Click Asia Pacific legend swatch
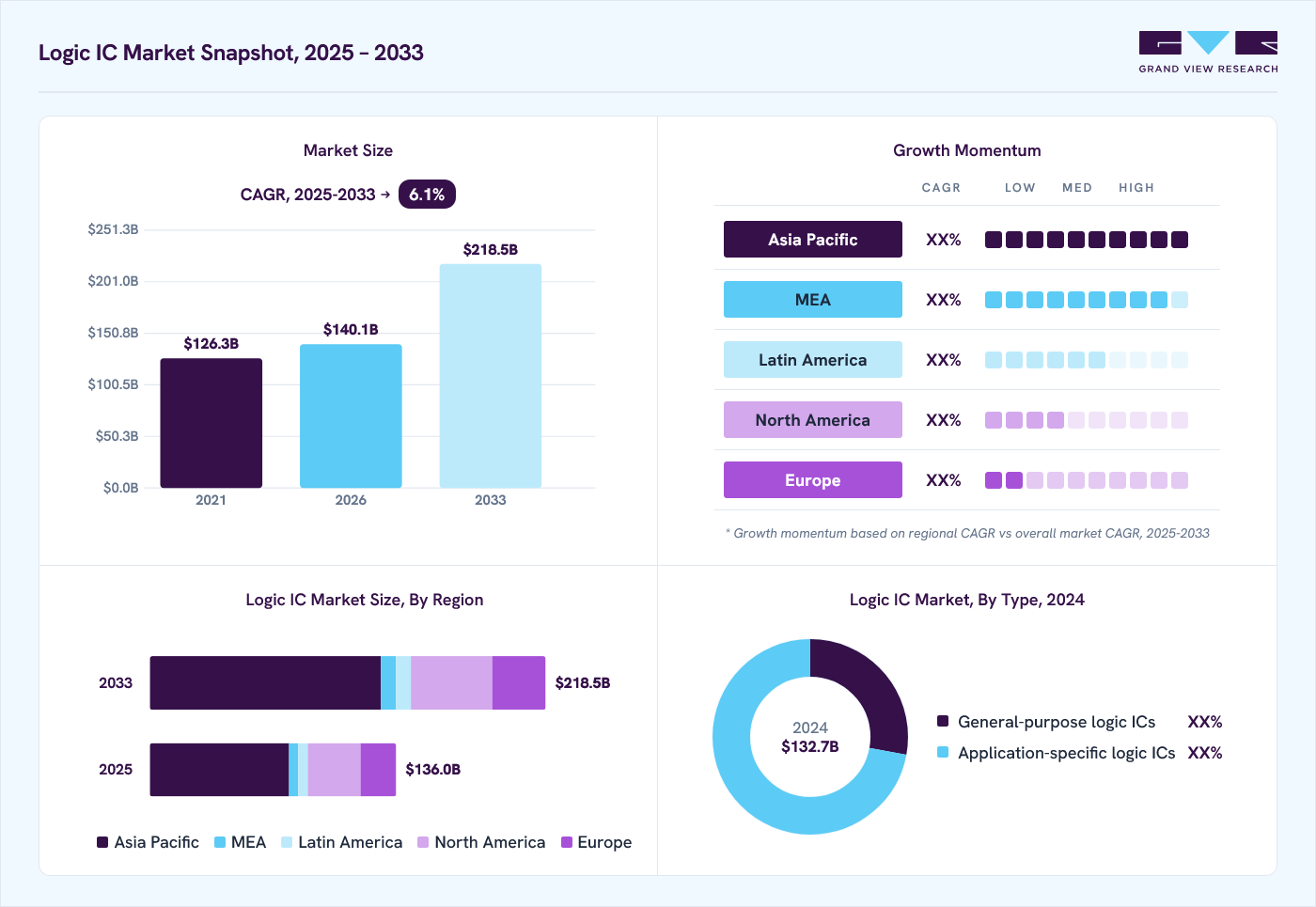 pos(102,842)
